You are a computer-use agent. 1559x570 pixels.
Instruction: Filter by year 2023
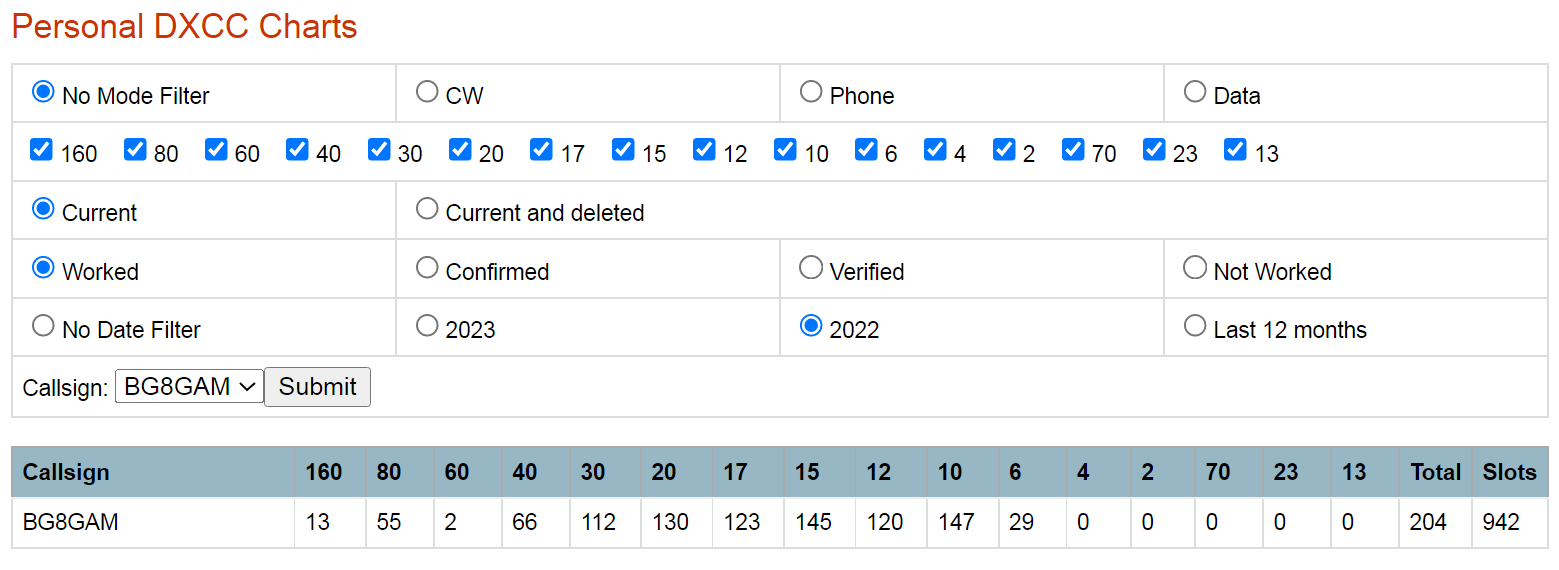click(428, 326)
